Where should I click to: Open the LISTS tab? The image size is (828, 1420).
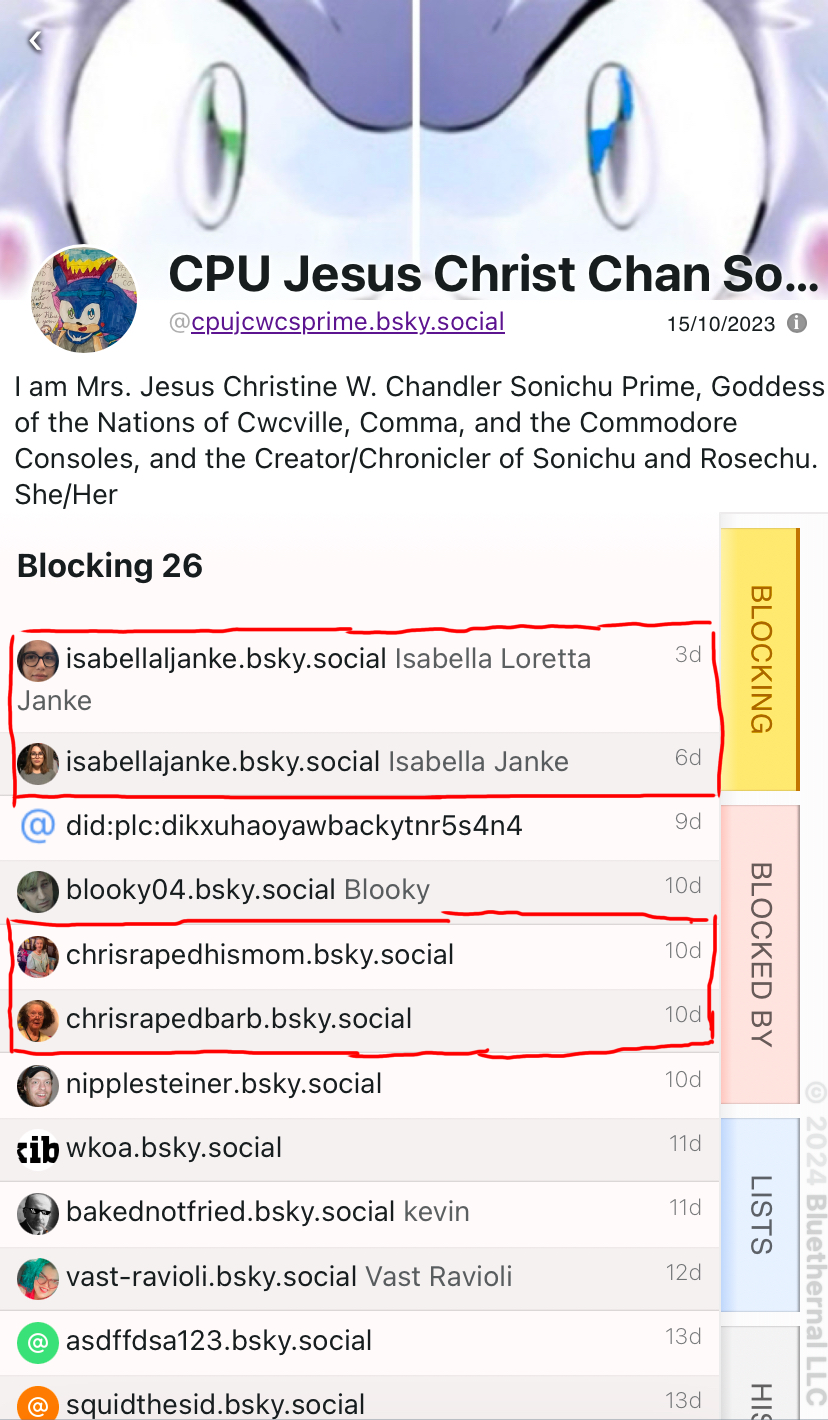(x=760, y=1214)
